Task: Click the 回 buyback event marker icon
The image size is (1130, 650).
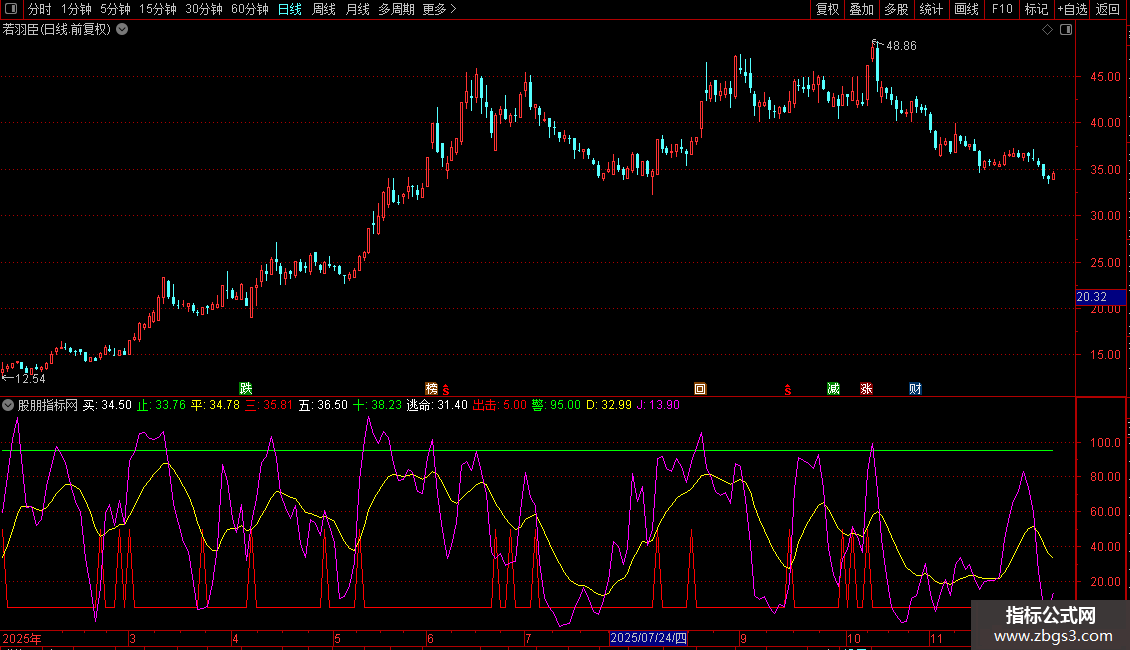Action: (700, 388)
